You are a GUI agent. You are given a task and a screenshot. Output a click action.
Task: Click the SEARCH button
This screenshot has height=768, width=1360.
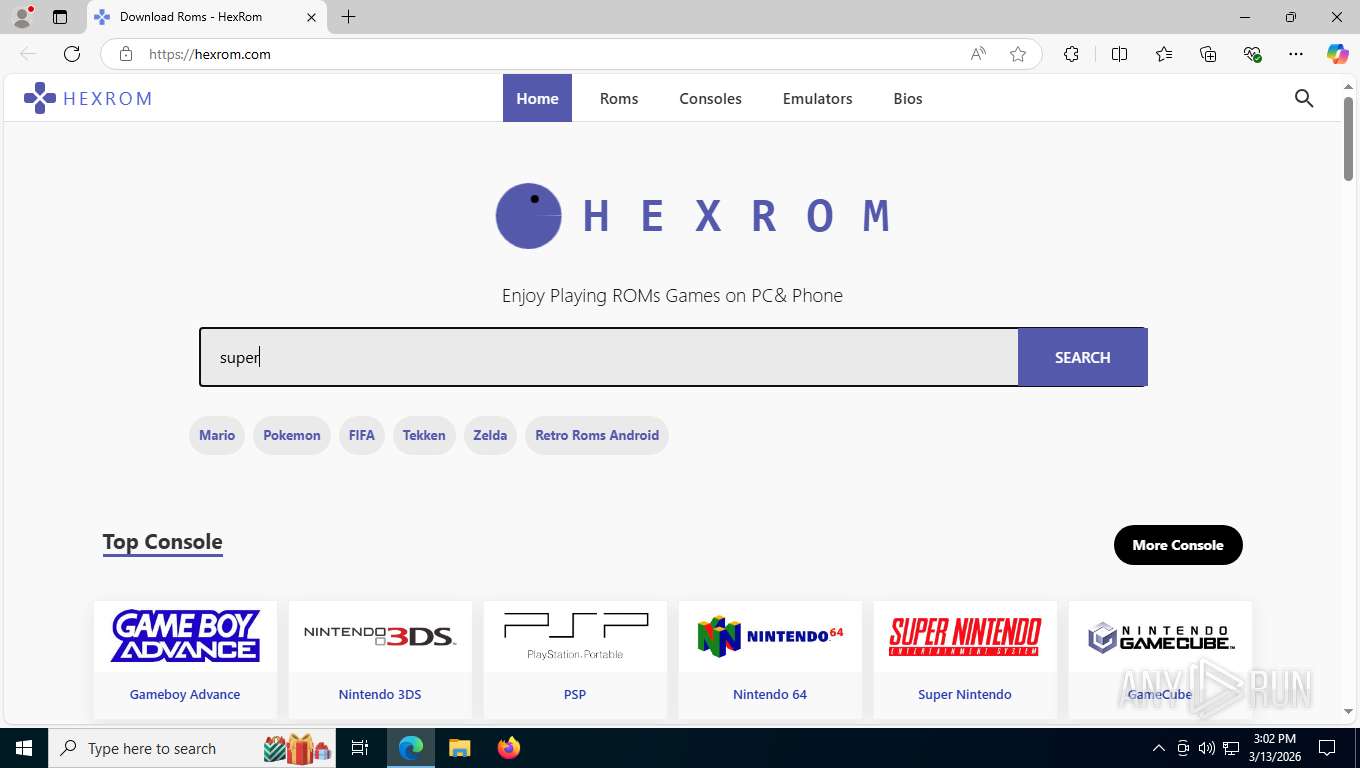click(1082, 357)
